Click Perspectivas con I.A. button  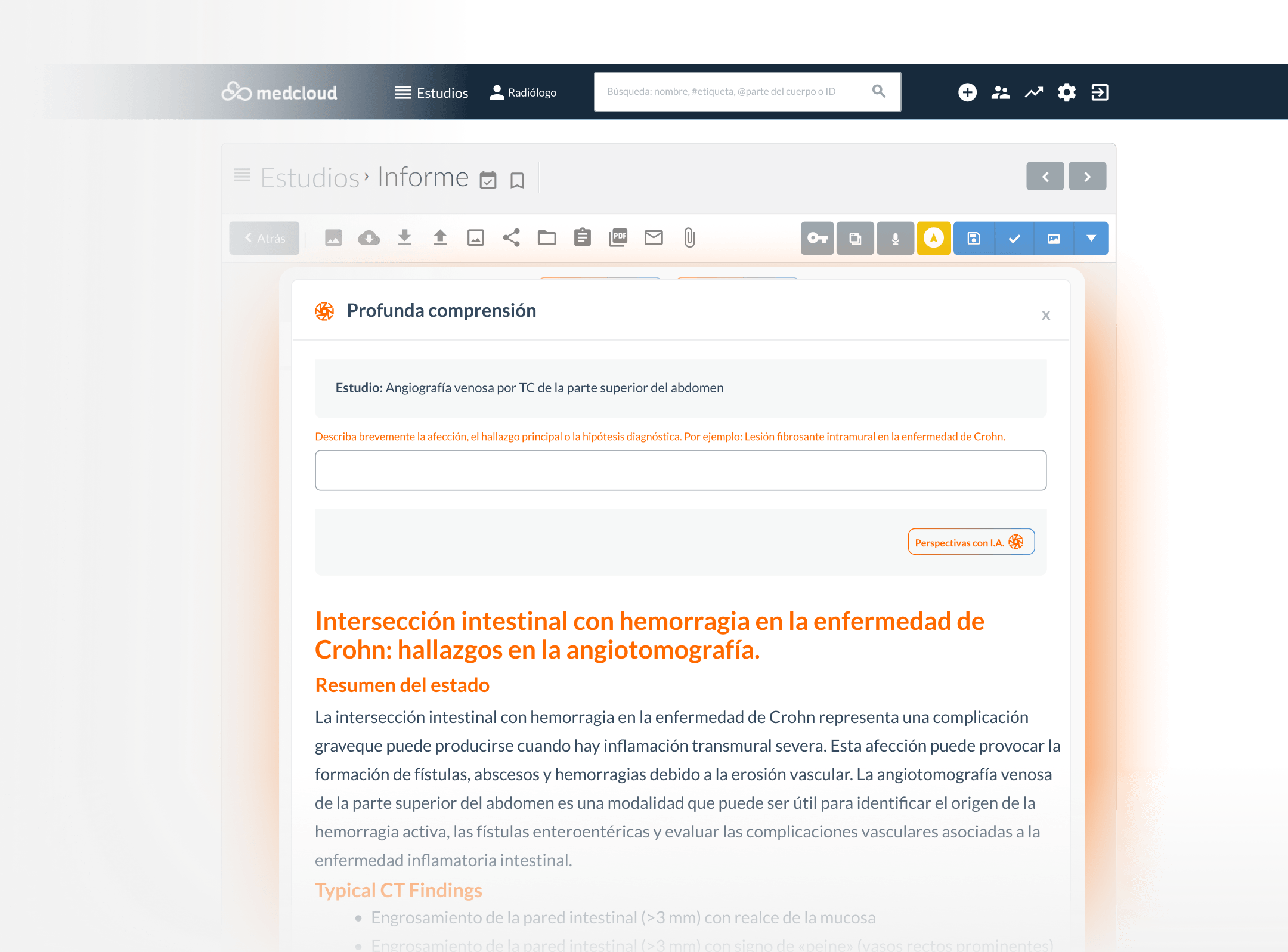tap(971, 542)
